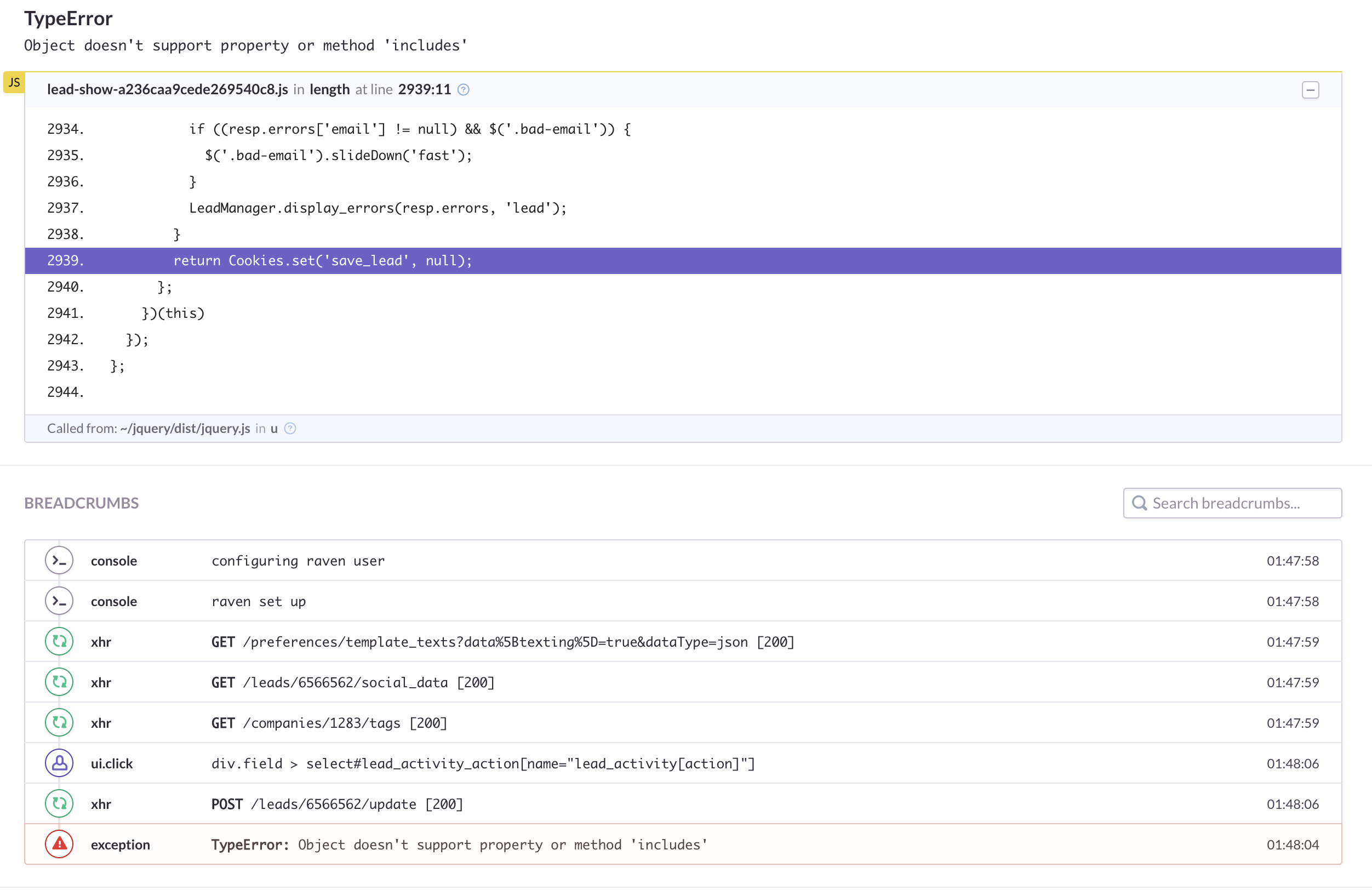
Task: Select highlighted code line 2939
Action: coord(323,260)
